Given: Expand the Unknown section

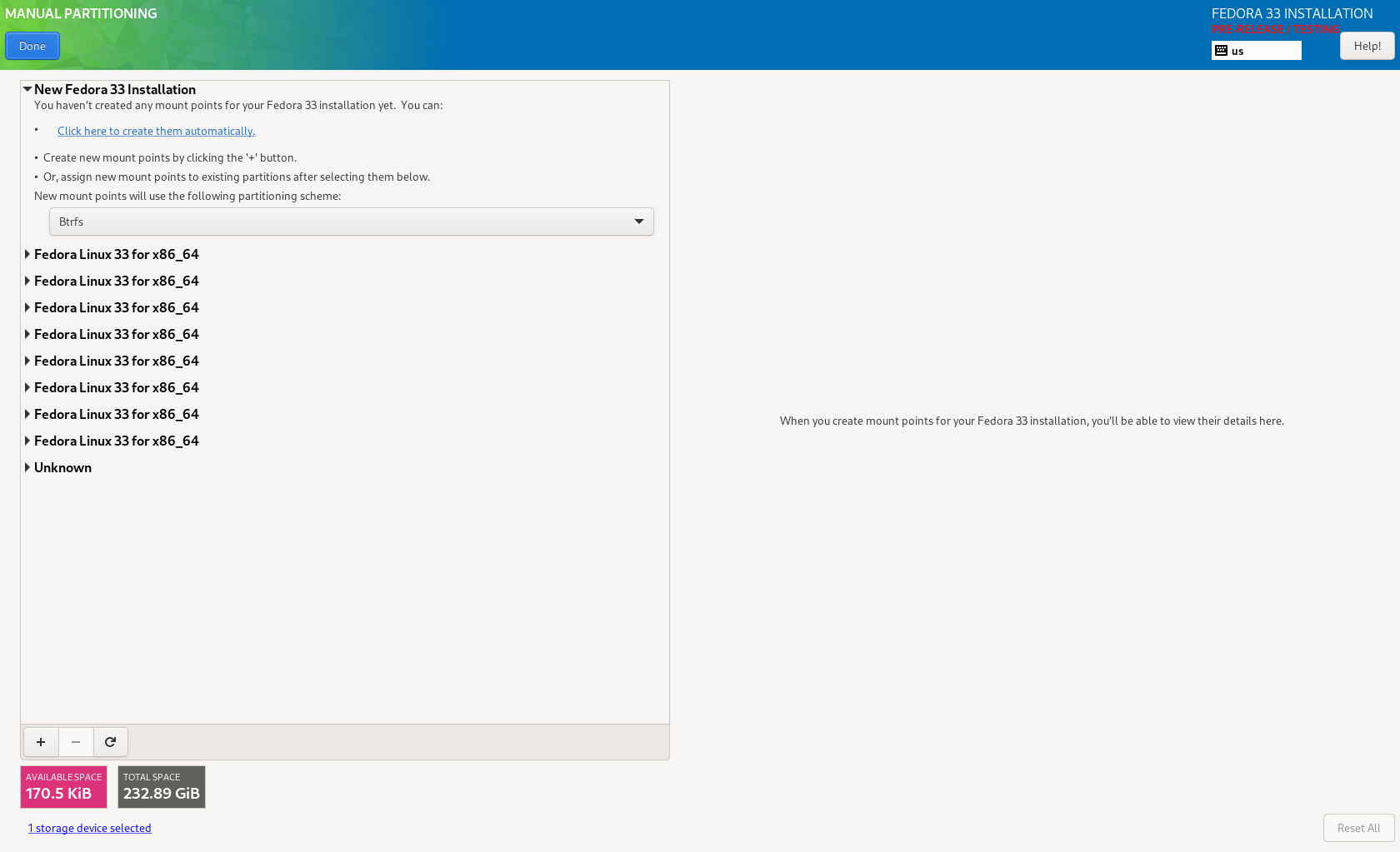Looking at the screenshot, I should pos(27,467).
